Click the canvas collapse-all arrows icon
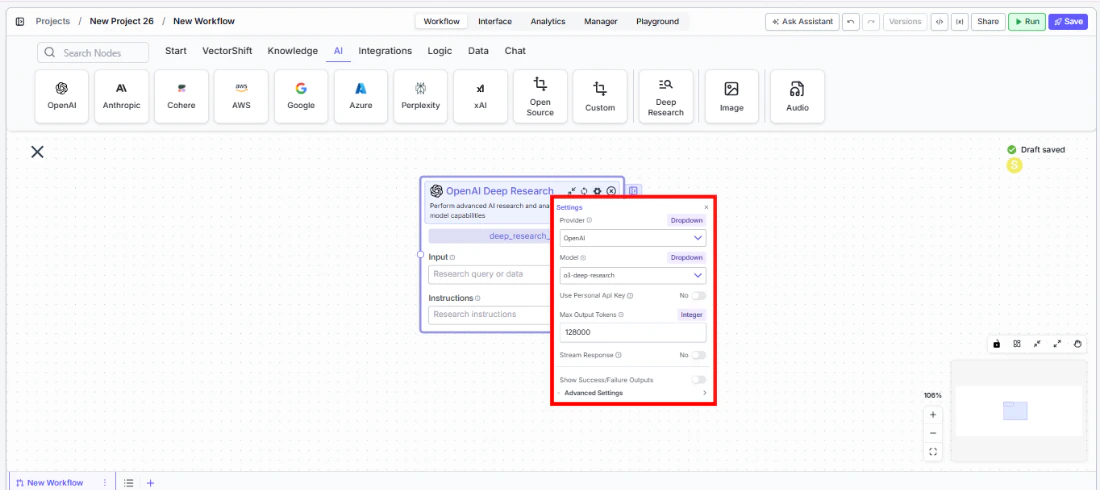 click(x=1037, y=344)
